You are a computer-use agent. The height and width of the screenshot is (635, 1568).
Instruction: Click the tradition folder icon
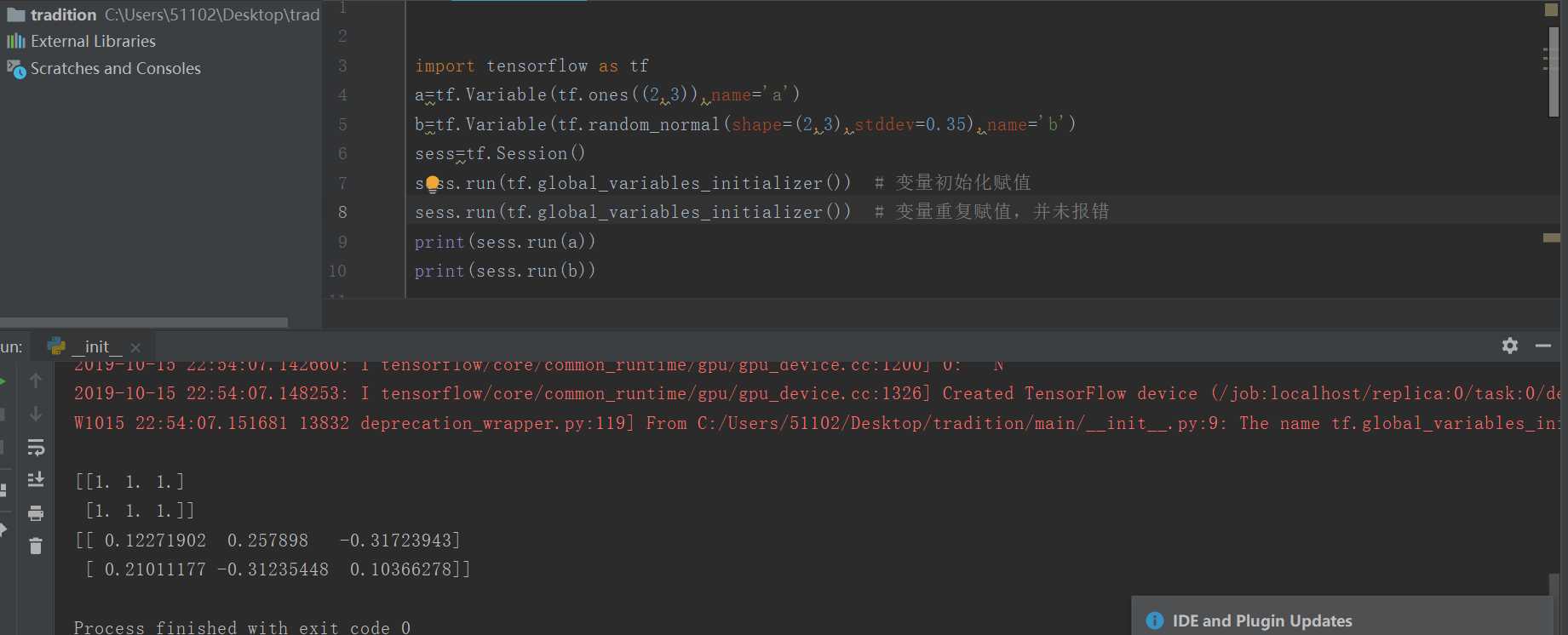tap(16, 14)
